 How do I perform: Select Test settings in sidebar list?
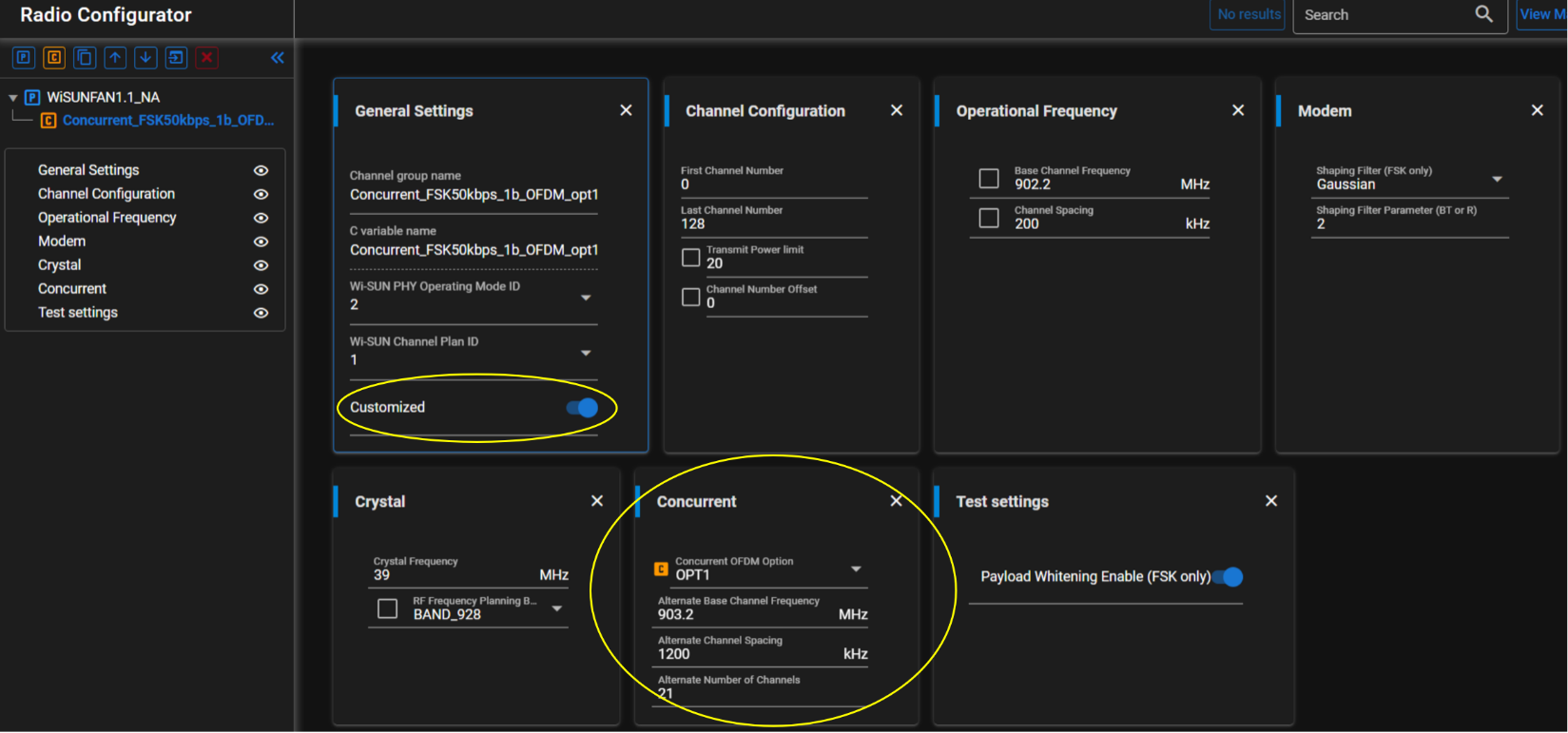click(78, 313)
